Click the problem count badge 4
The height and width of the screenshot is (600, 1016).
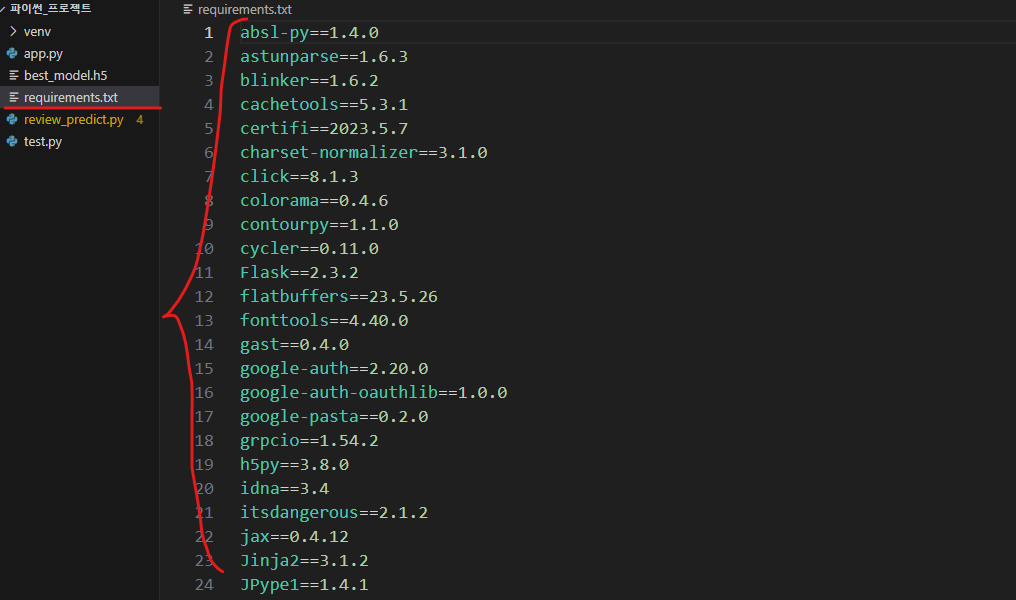140,120
